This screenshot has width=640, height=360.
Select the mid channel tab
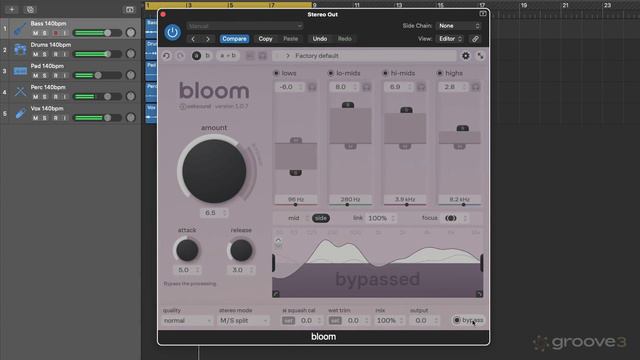[294, 218]
